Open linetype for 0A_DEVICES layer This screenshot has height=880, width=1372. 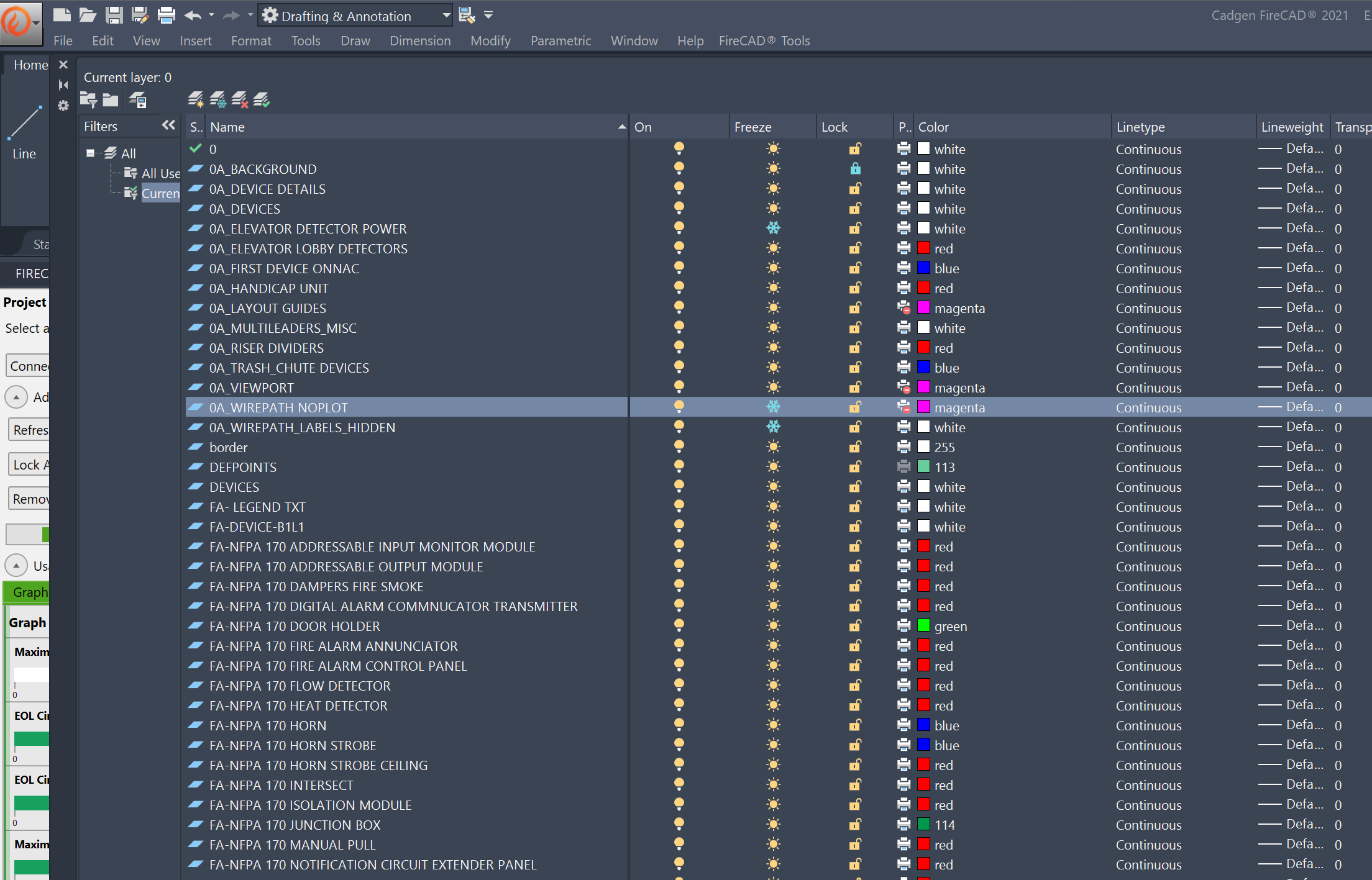1148,209
